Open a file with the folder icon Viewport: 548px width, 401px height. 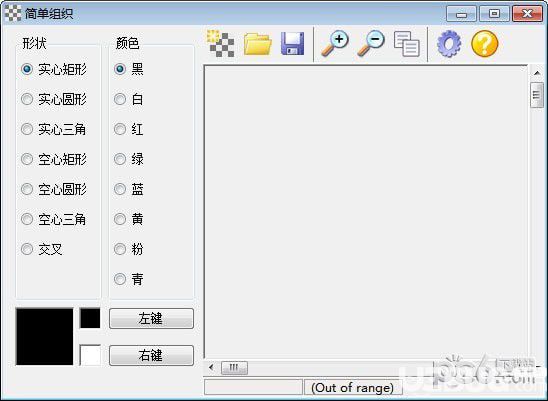point(258,44)
